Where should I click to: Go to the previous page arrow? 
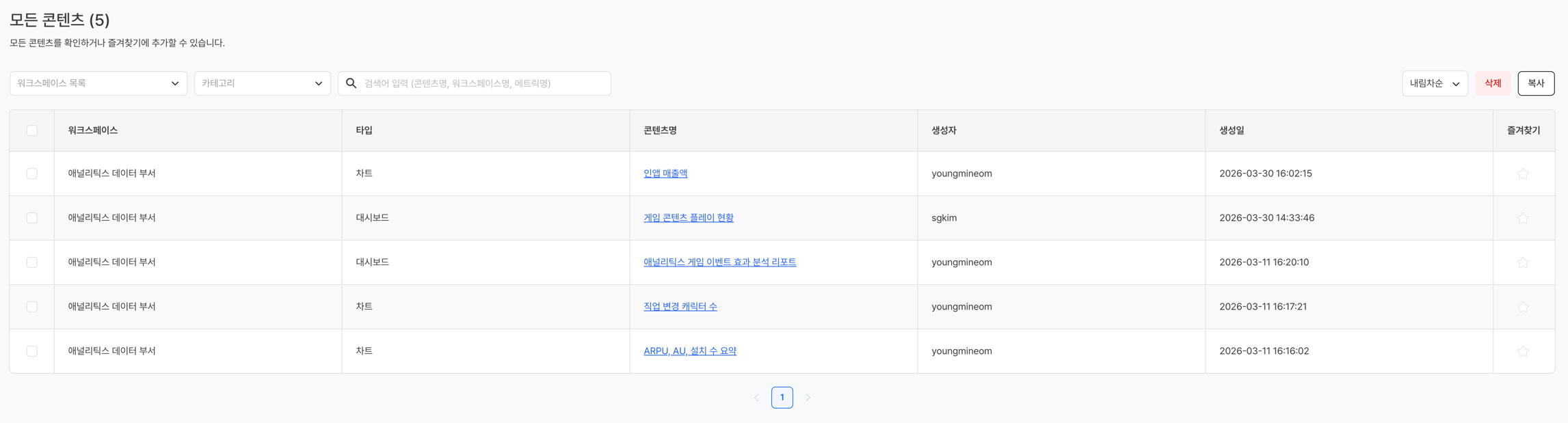tap(756, 398)
